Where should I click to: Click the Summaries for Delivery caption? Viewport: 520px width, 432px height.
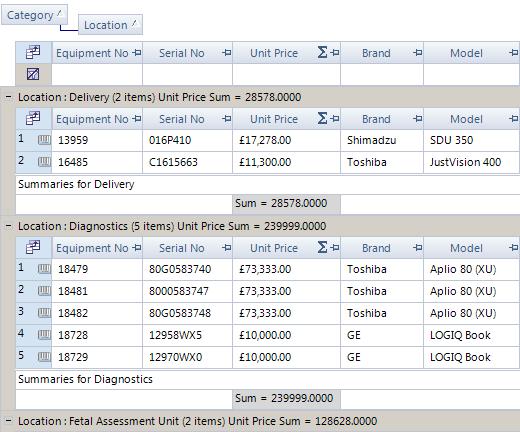click(x=76, y=184)
